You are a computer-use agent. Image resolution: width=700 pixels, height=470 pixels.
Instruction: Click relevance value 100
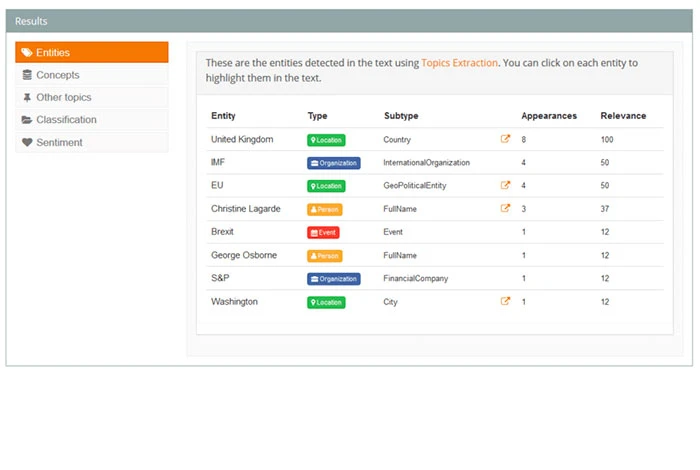[x=607, y=140]
